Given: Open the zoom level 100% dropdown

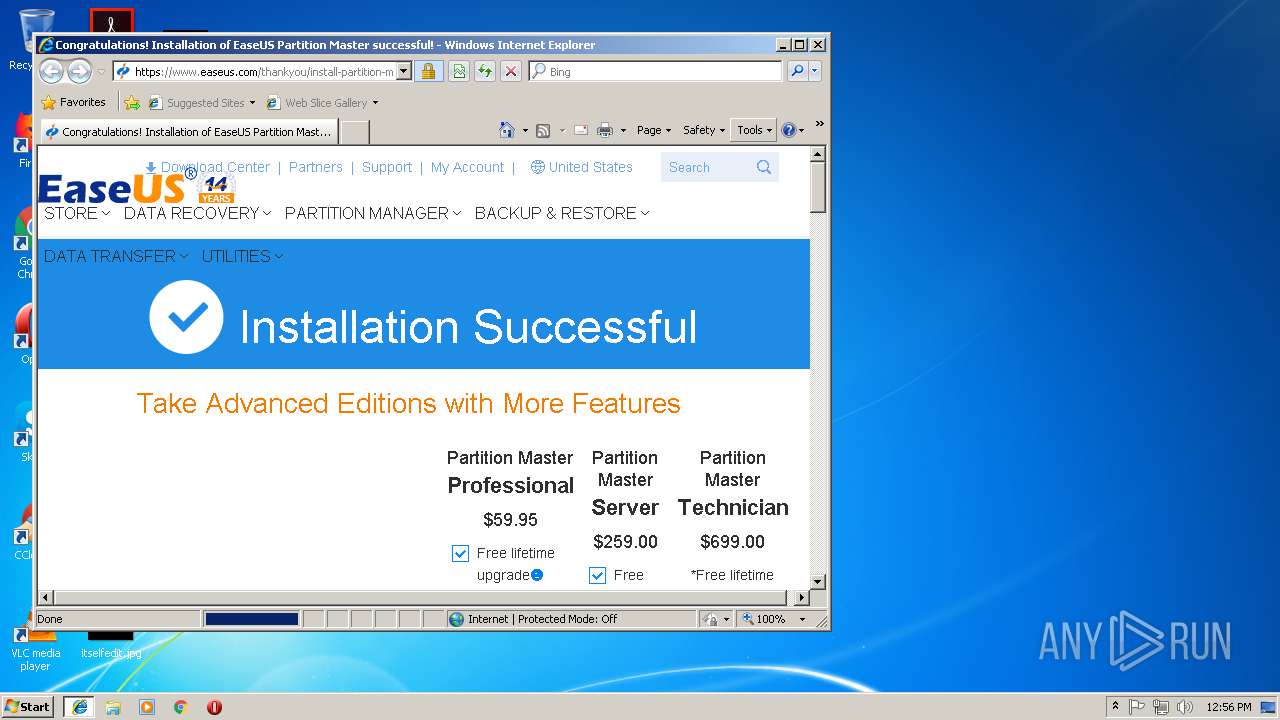Looking at the screenshot, I should 802,619.
